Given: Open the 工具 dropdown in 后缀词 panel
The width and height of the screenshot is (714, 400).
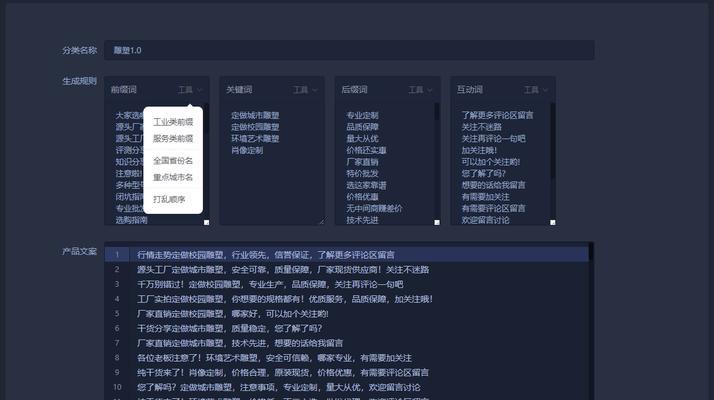Looking at the screenshot, I should (420, 90).
